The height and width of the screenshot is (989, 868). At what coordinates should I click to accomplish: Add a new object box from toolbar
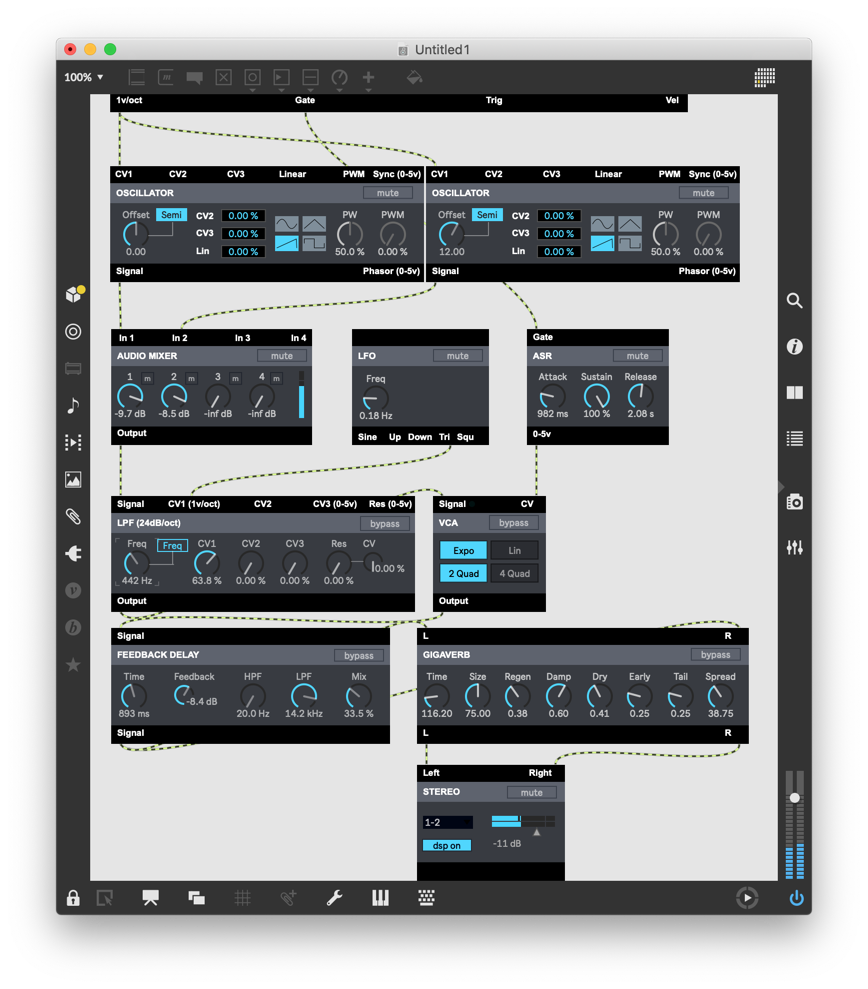tap(136, 78)
